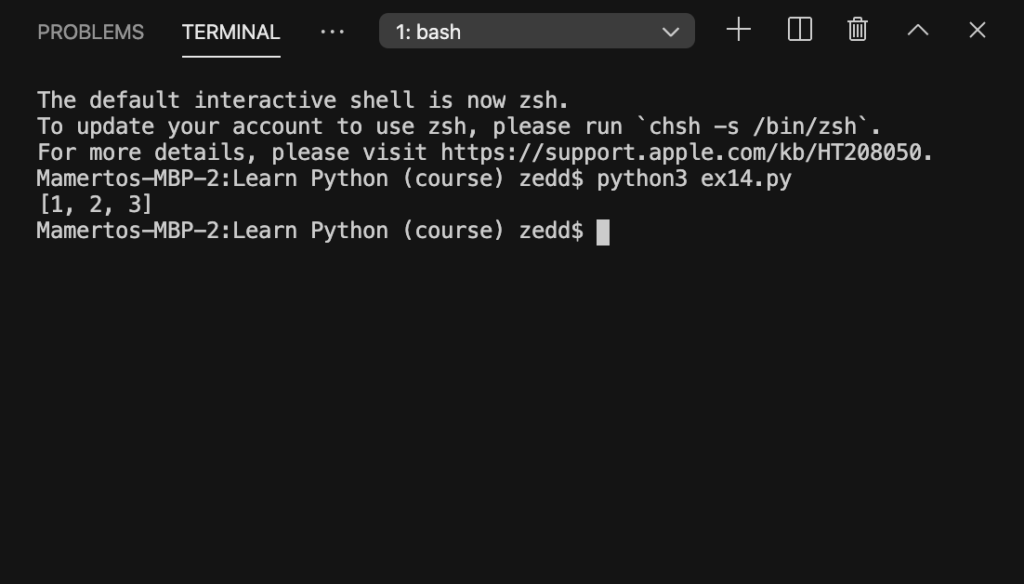The width and height of the screenshot is (1024, 584).
Task: Switch to the PROBLEMS tab
Action: coord(91,32)
